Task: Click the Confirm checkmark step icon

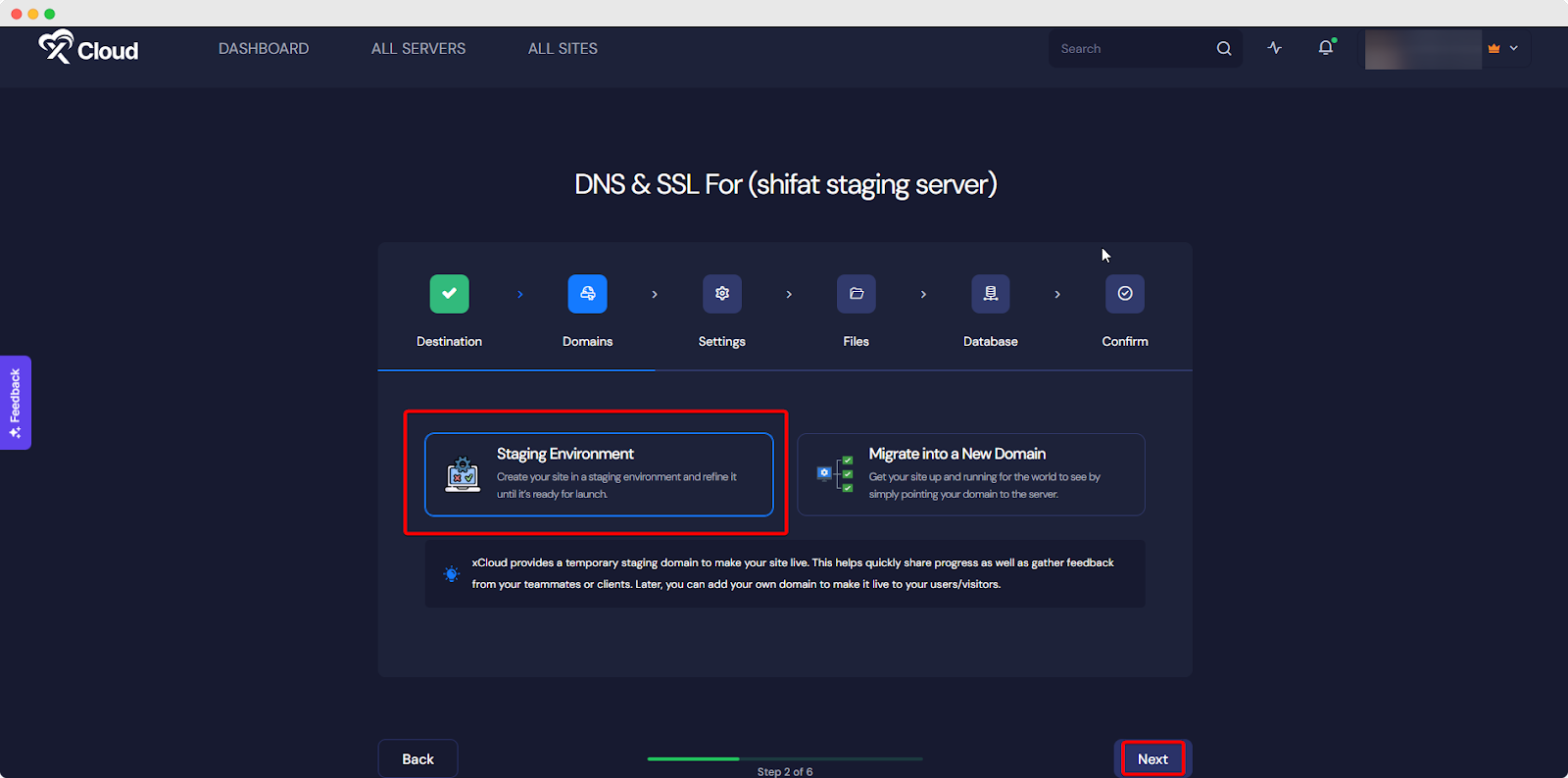Action: [1125, 294]
